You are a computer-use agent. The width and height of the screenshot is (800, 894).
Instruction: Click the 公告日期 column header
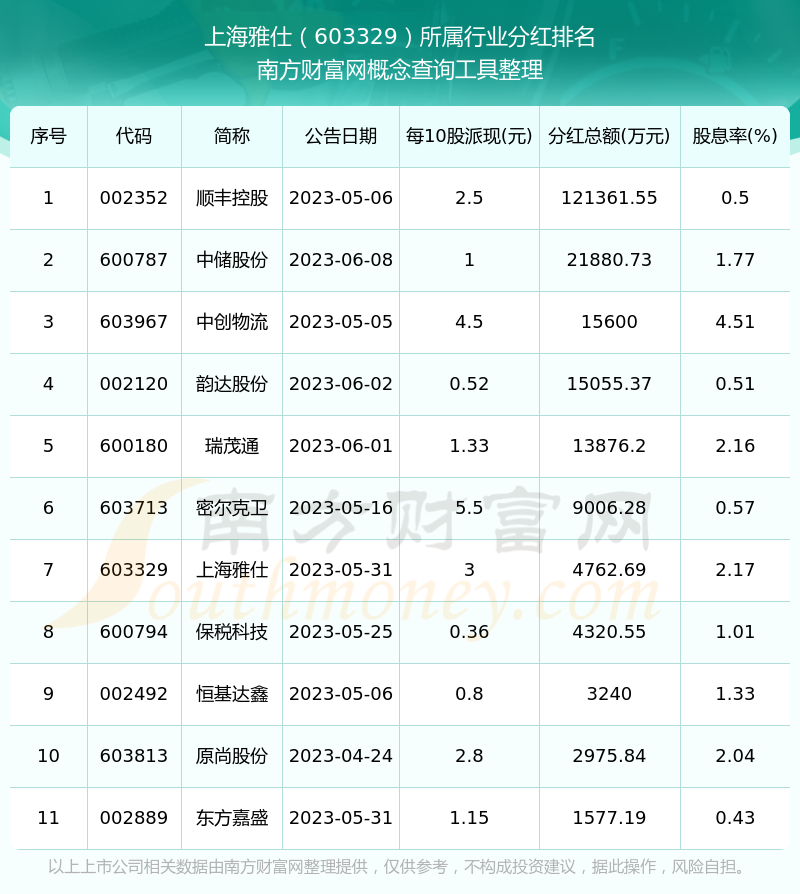pyautogui.click(x=341, y=136)
